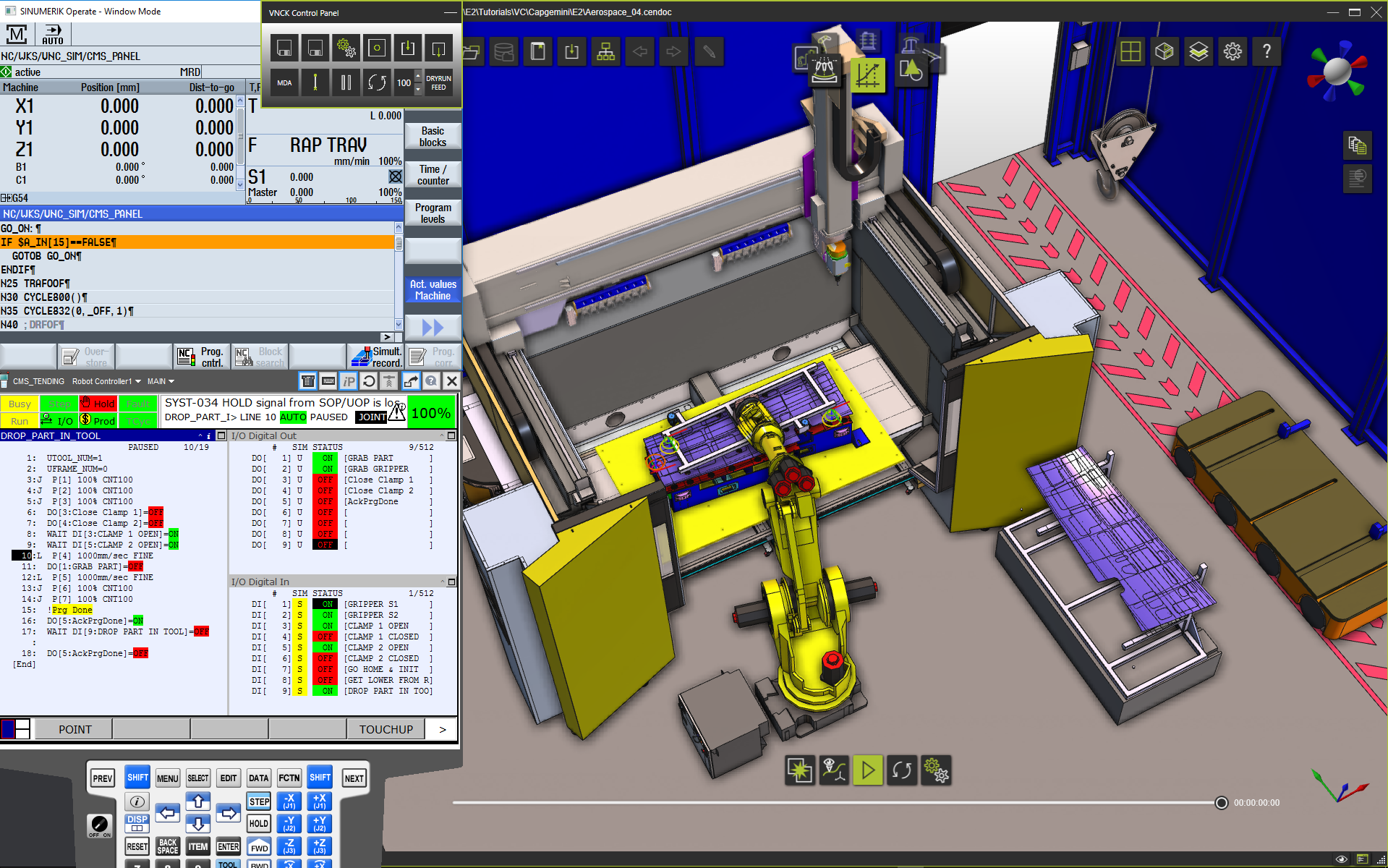
Task: Click the simulation reset loop icon
Action: [902, 770]
